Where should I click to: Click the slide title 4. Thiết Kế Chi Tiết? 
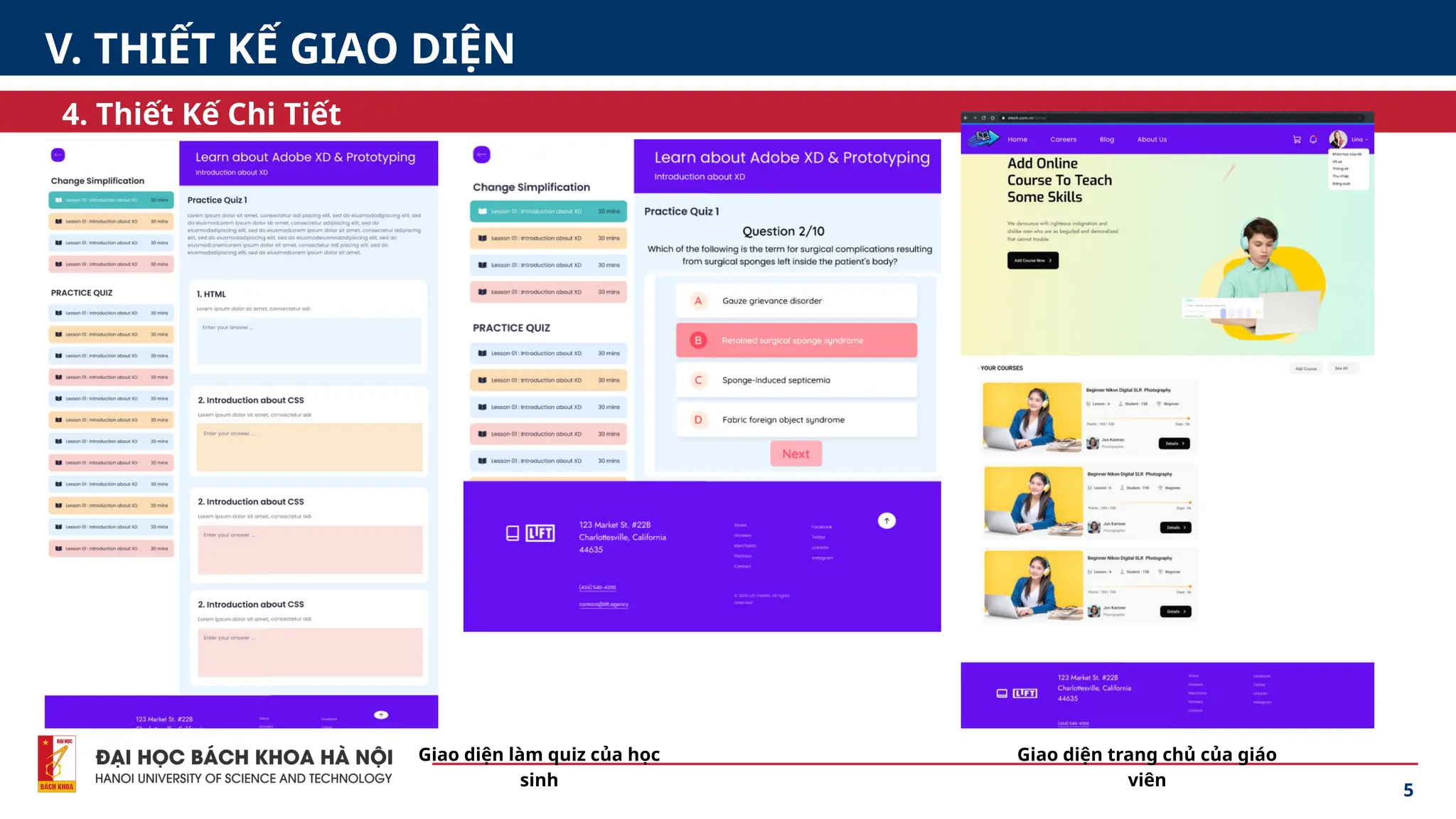coord(201,114)
